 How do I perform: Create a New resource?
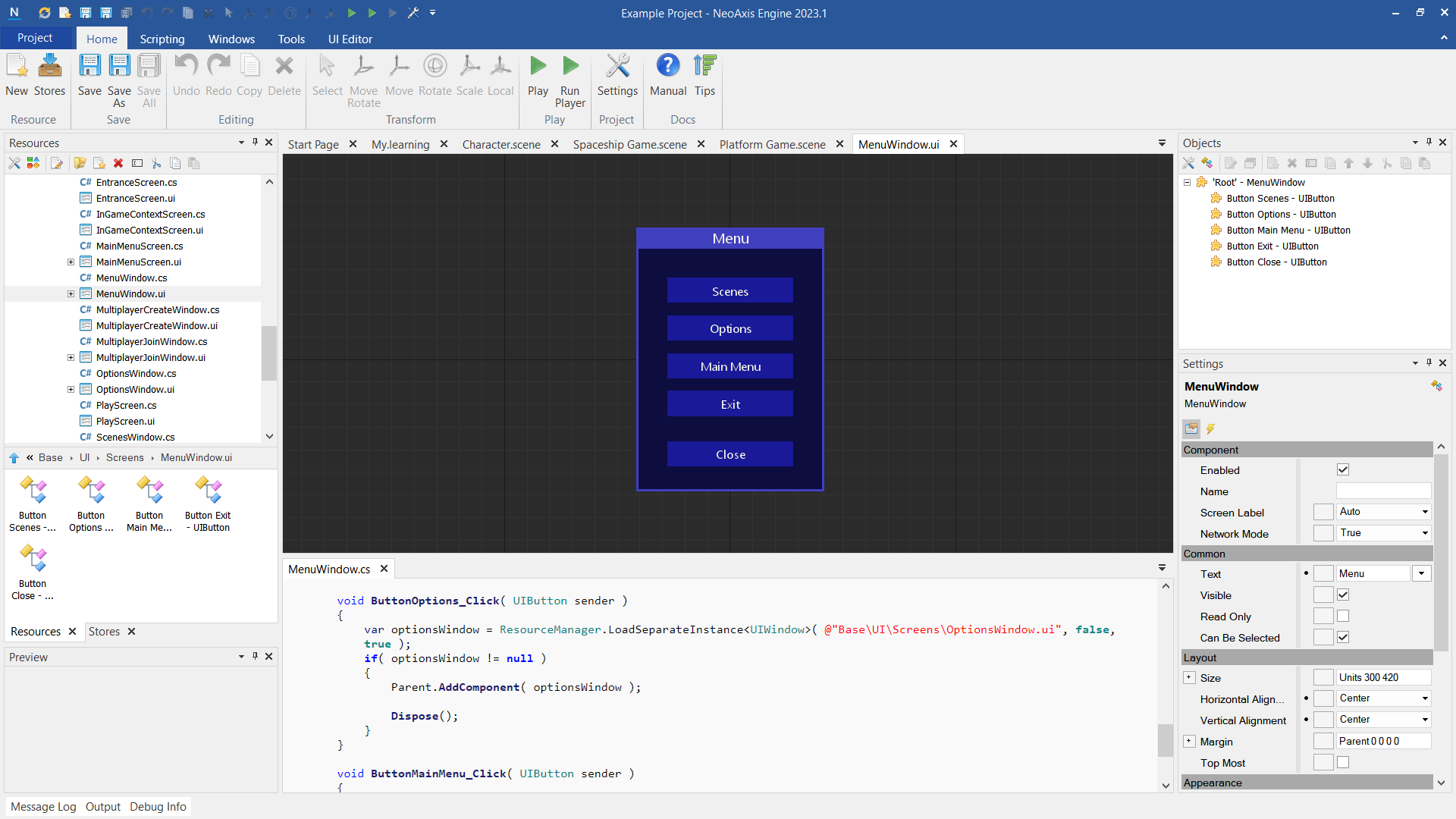[x=17, y=67]
